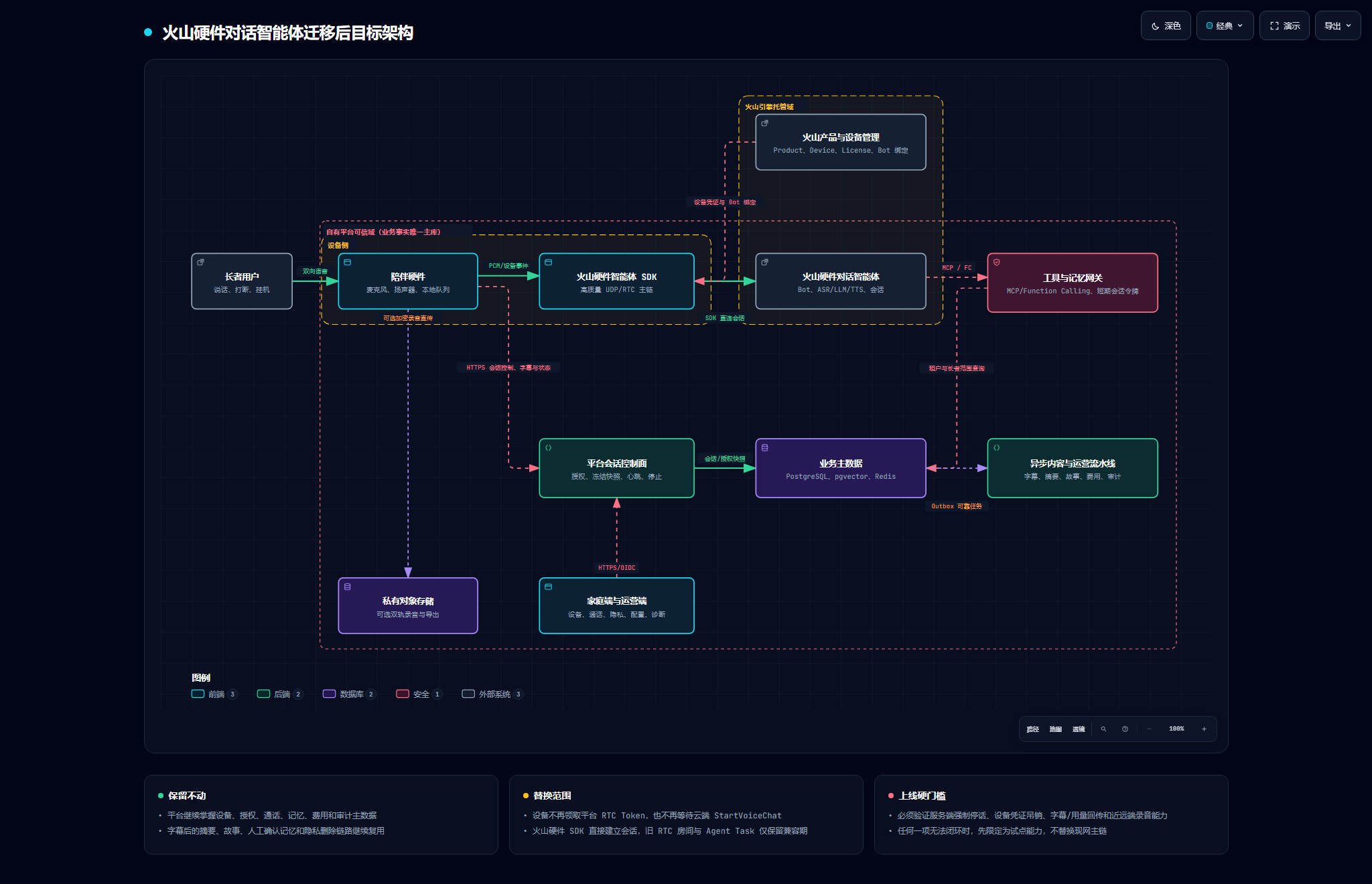Select the 火山硬件智能体 SDK node
This screenshot has height=884, width=1372.
pos(616,281)
